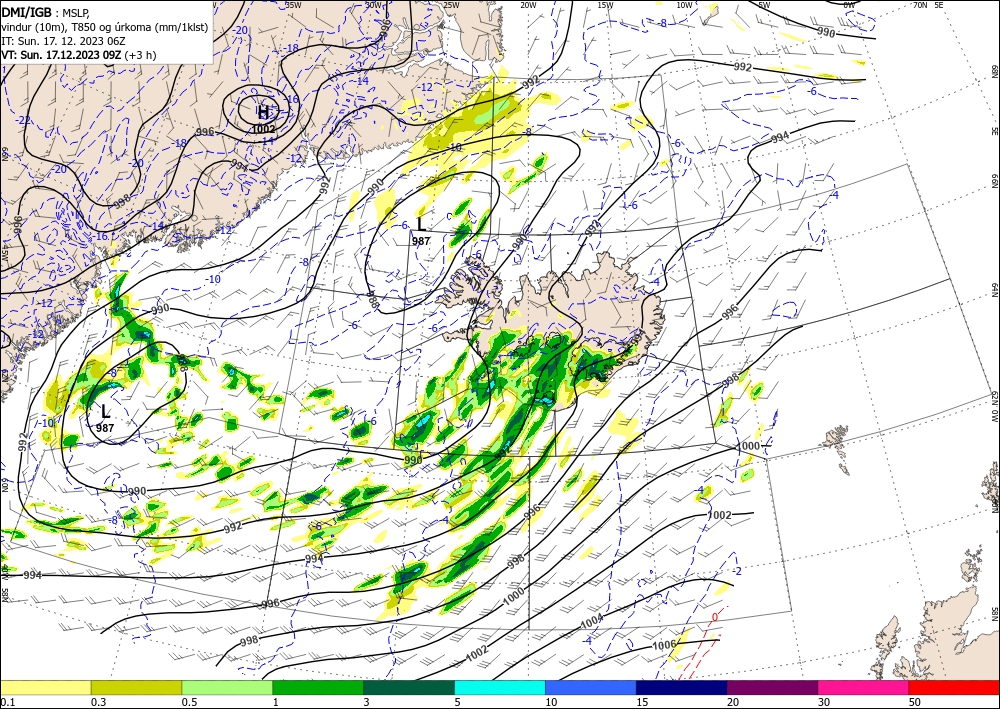Screen dimensions: 1000x709
Task: Select the medium green 1 mm legend segment
Action: point(318,687)
